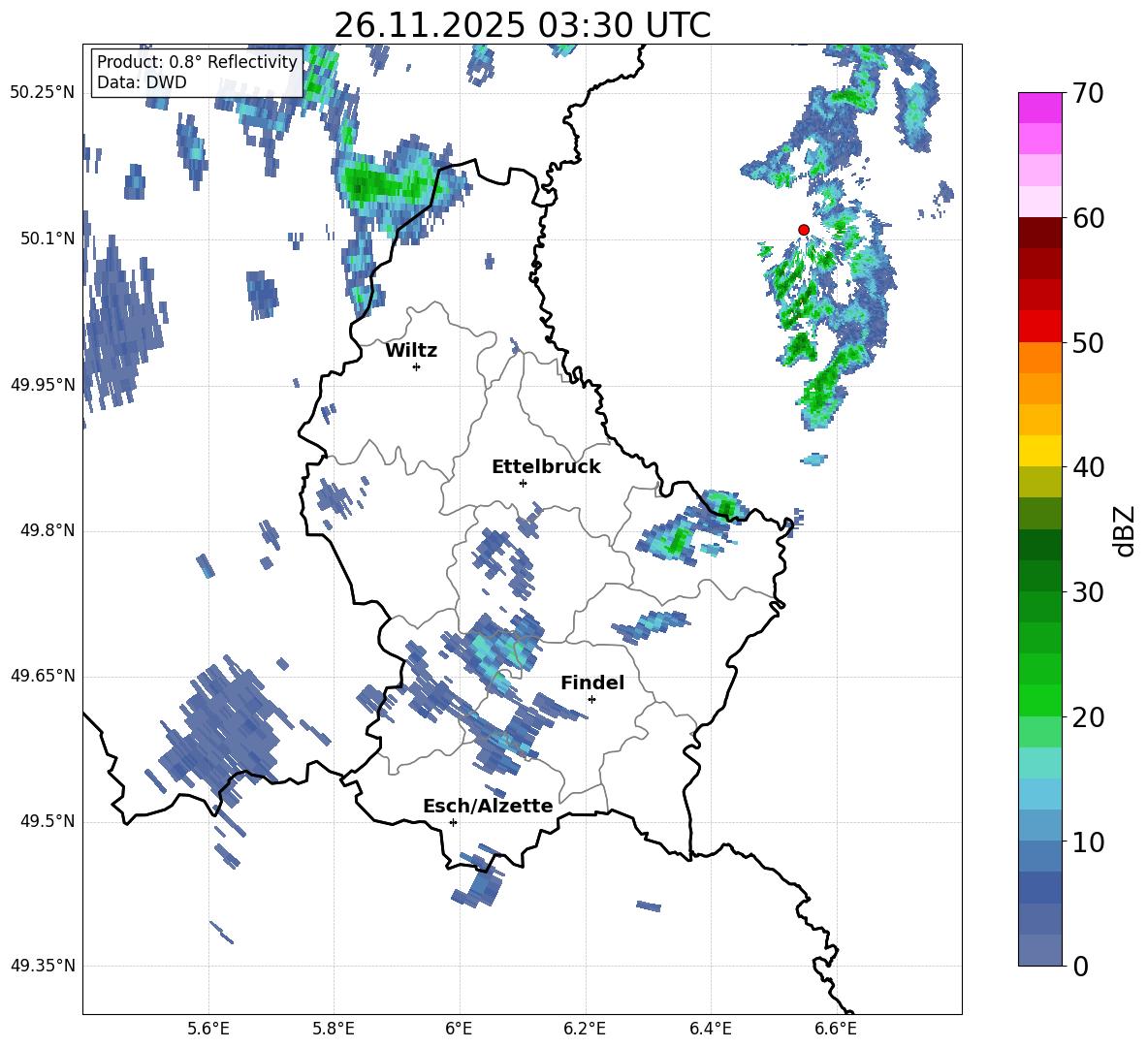The width and height of the screenshot is (1148, 1048).
Task: Click the 50 tick on the colorbar
Action: 1088,343
